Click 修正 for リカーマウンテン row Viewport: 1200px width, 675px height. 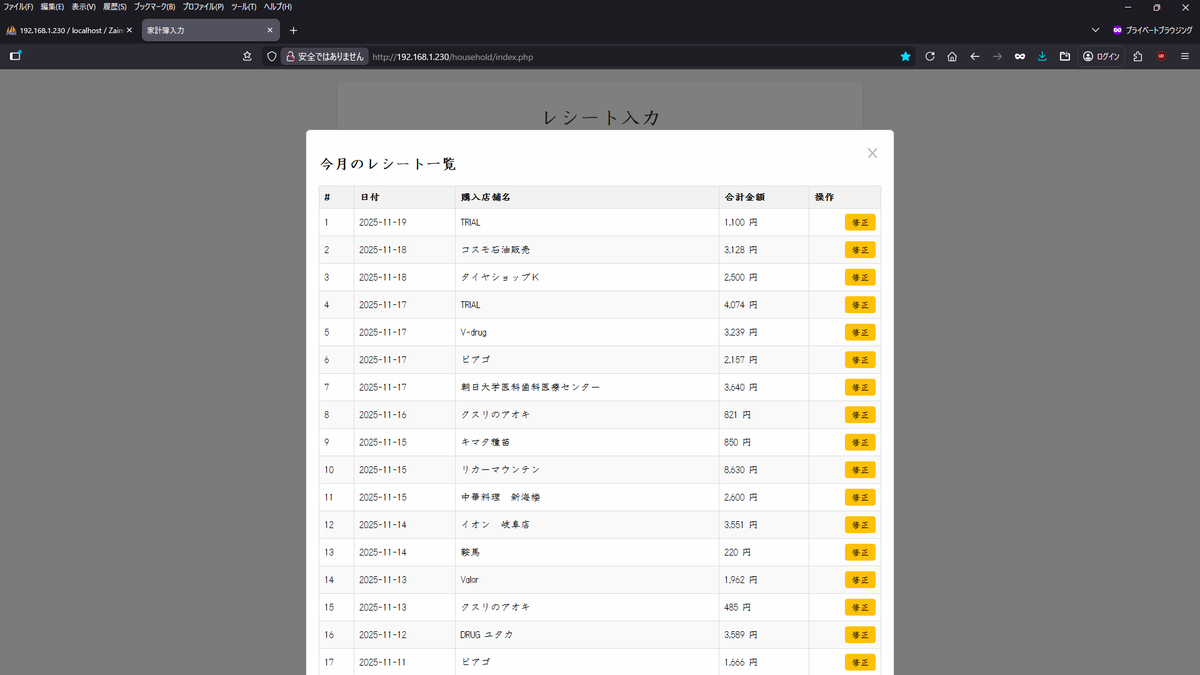point(860,470)
